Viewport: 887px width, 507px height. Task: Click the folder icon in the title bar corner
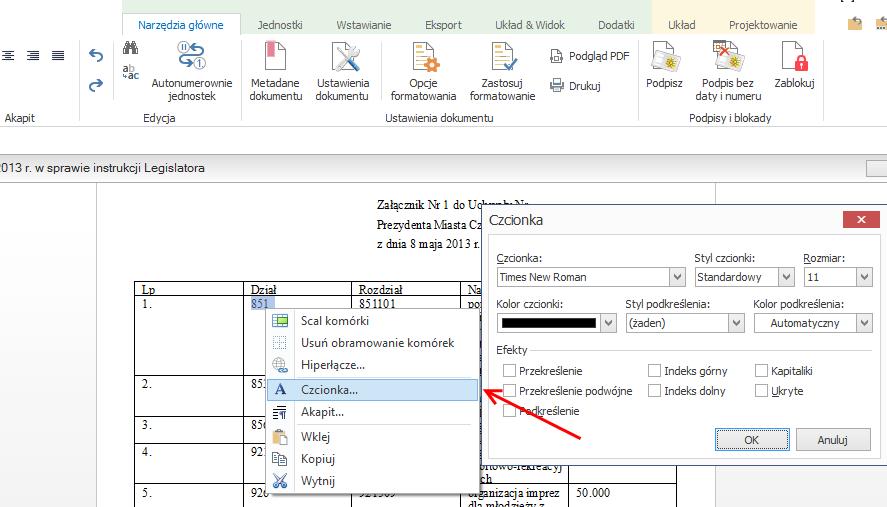pyautogui.click(x=855, y=23)
